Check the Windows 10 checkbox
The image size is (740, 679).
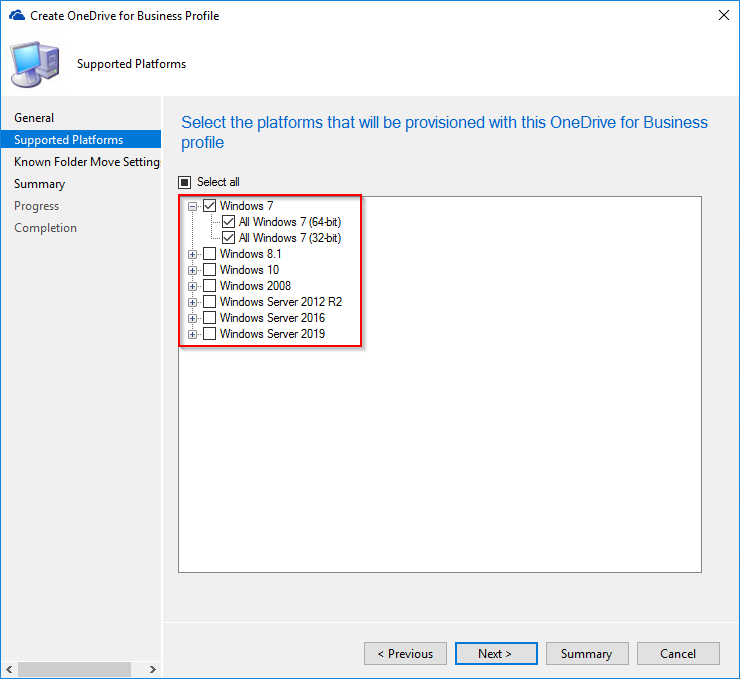coord(210,270)
